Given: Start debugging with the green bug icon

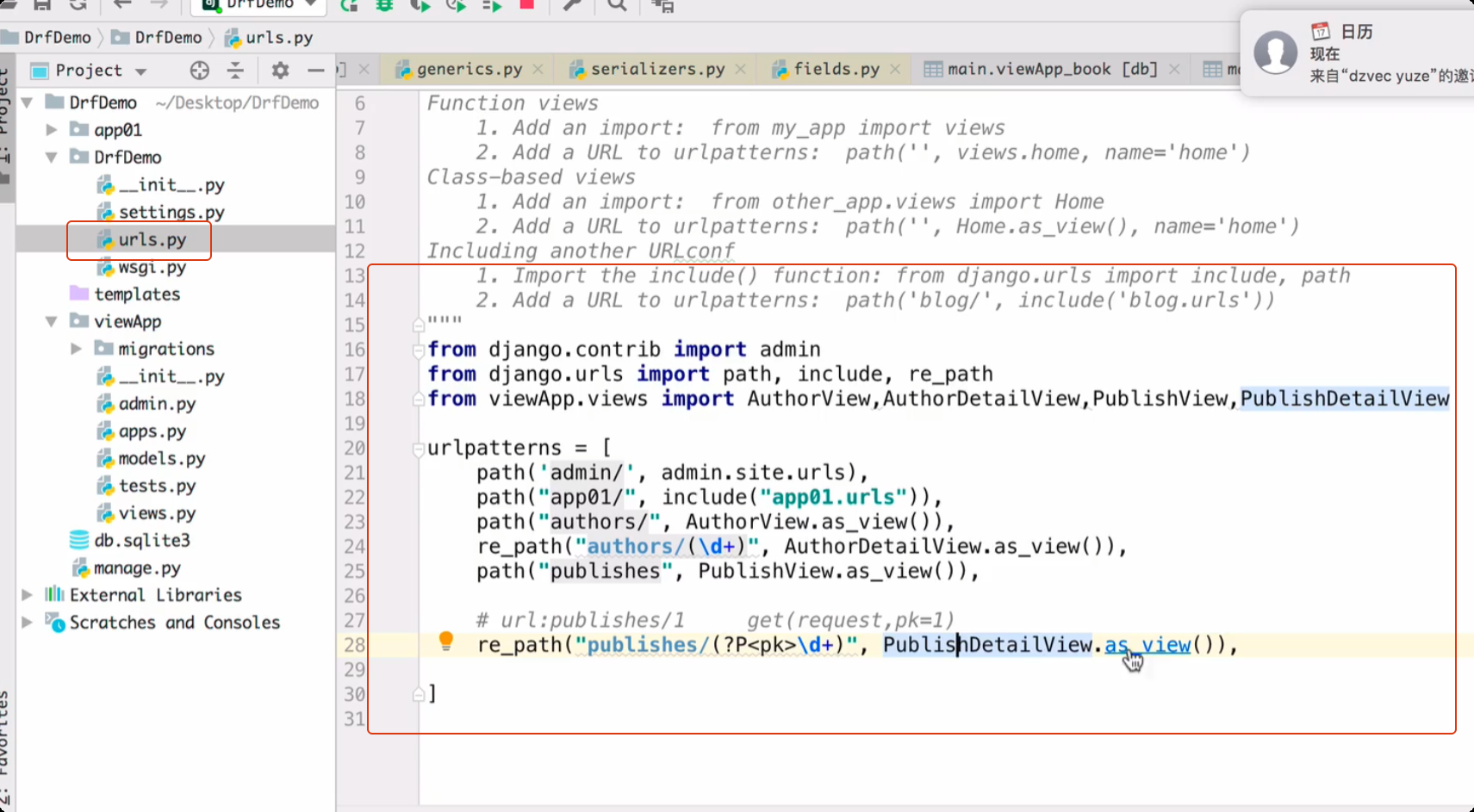Looking at the screenshot, I should 384,5.
